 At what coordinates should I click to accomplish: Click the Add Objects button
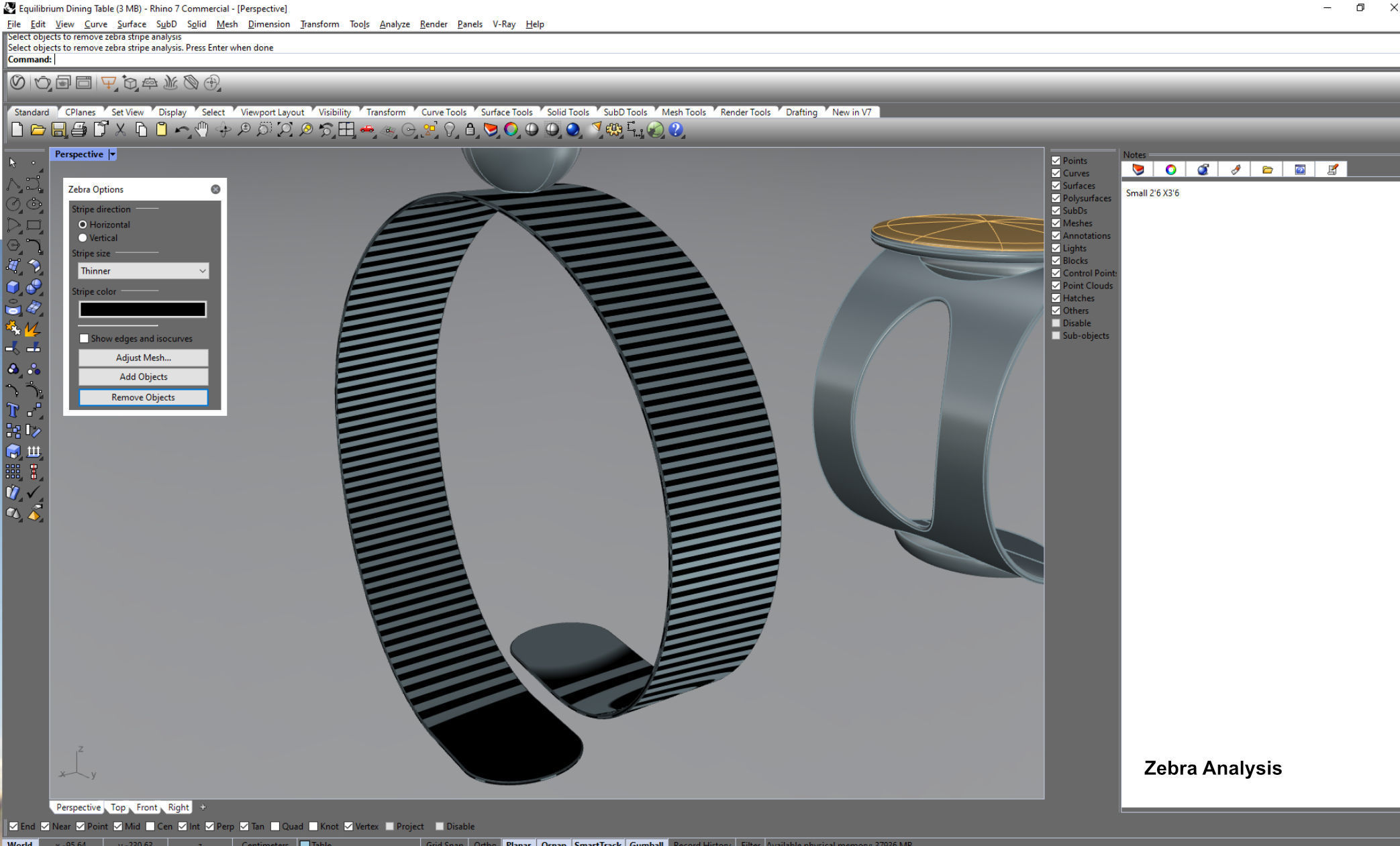point(143,377)
